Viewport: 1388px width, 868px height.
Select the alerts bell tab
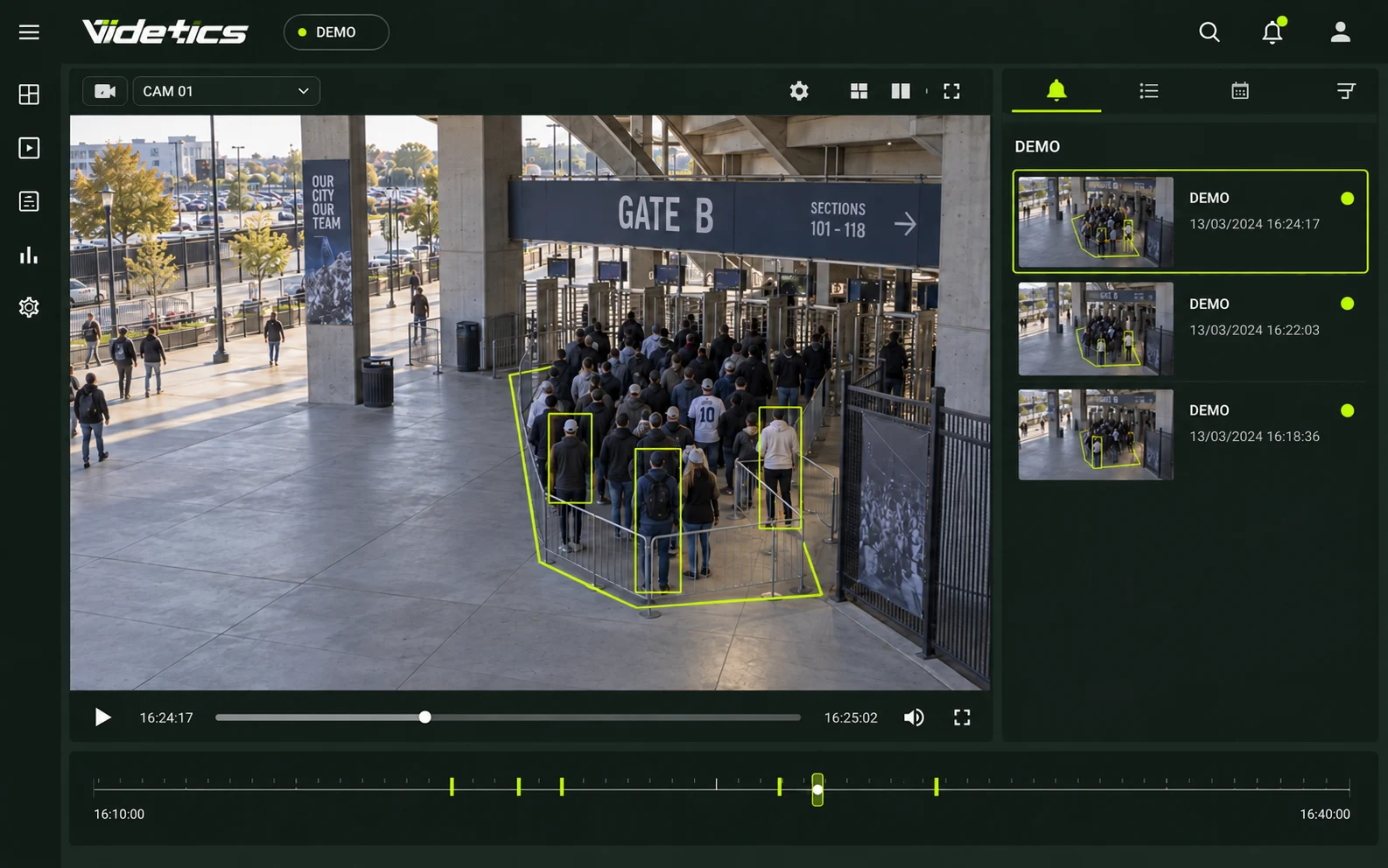point(1056,91)
